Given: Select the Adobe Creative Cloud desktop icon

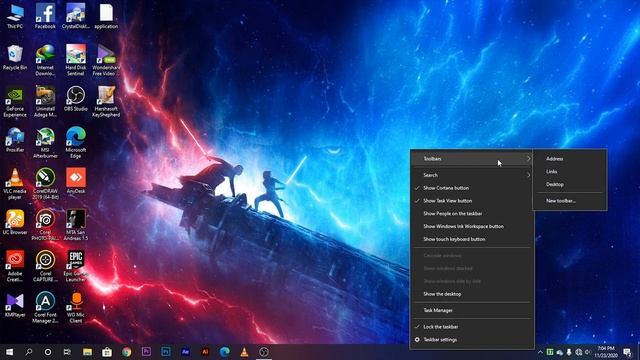Looking at the screenshot, I should click(x=15, y=267).
